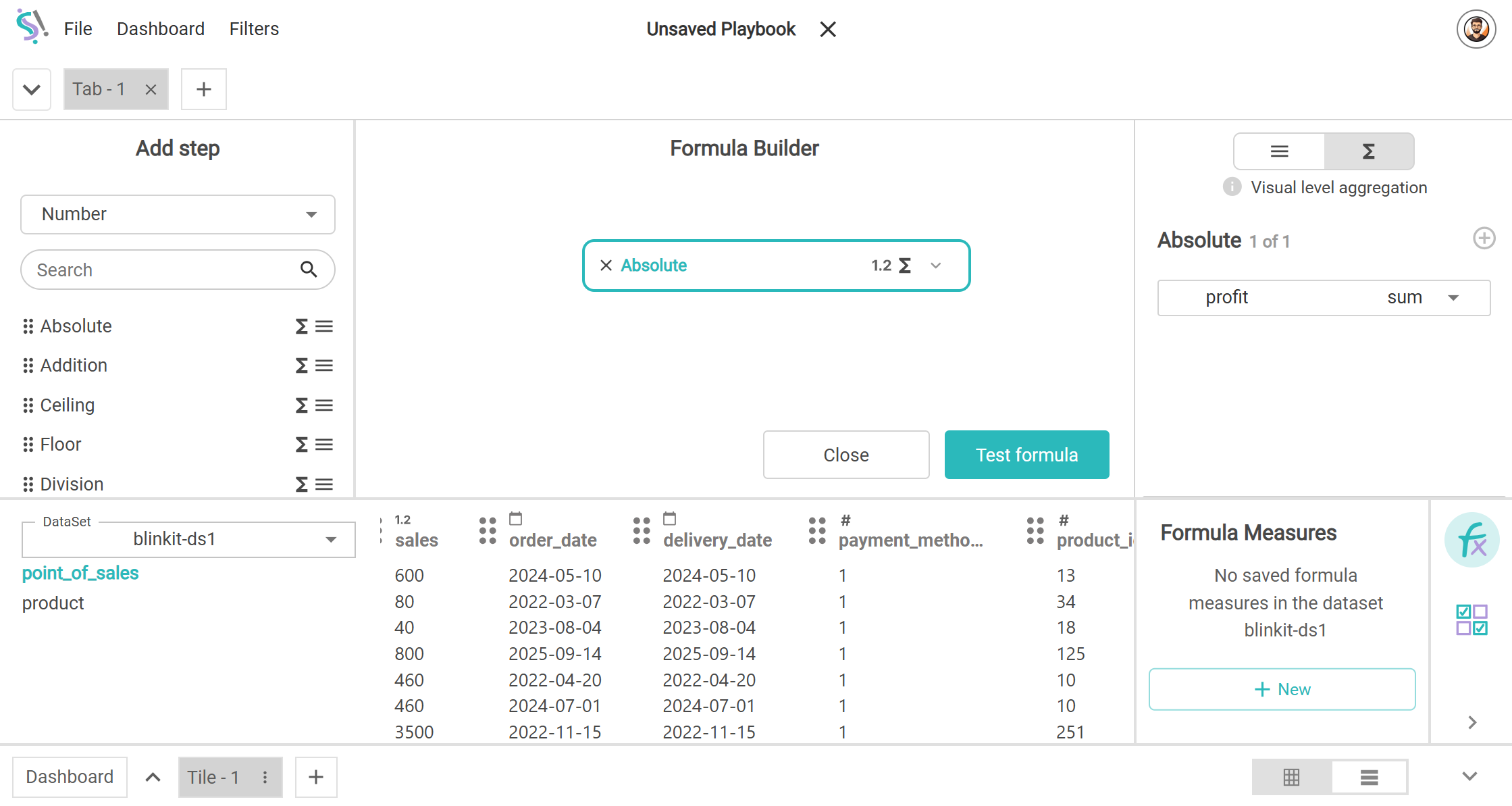Click the Close button

pos(846,455)
